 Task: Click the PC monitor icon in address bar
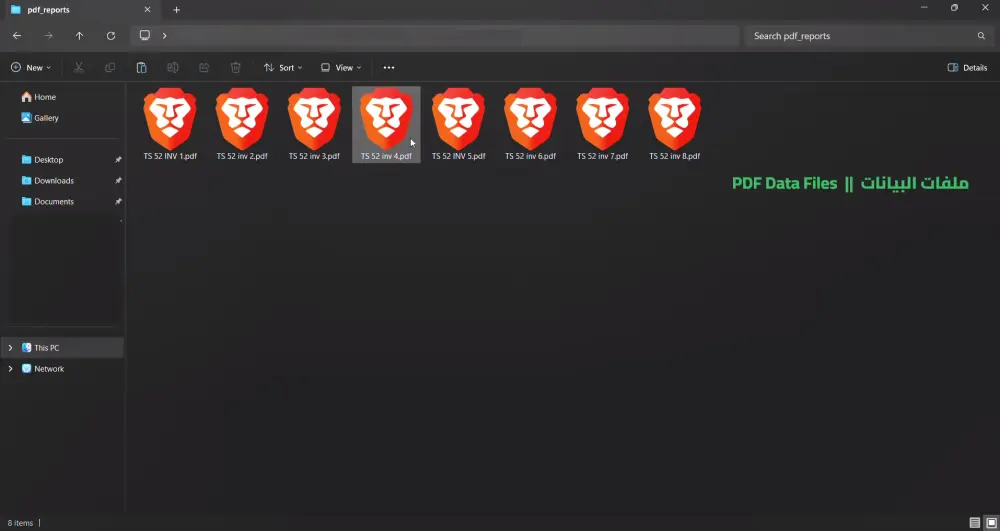coord(145,35)
